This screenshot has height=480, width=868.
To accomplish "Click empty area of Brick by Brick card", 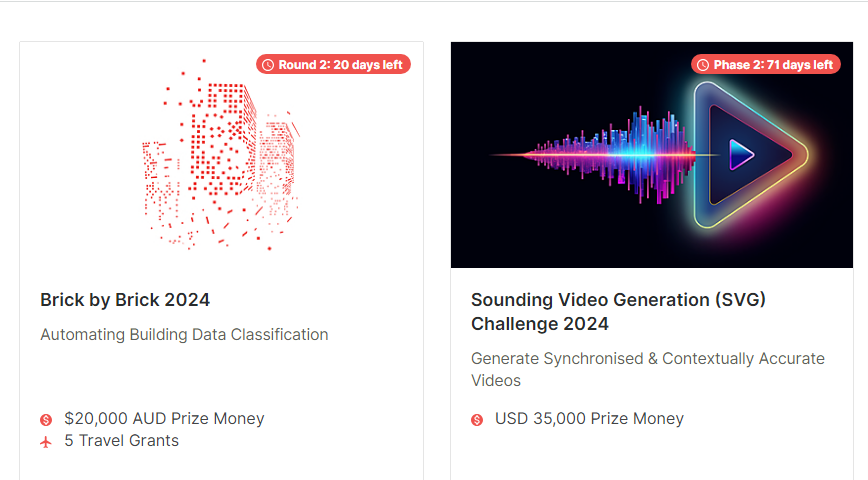I will pyautogui.click(x=221, y=376).
